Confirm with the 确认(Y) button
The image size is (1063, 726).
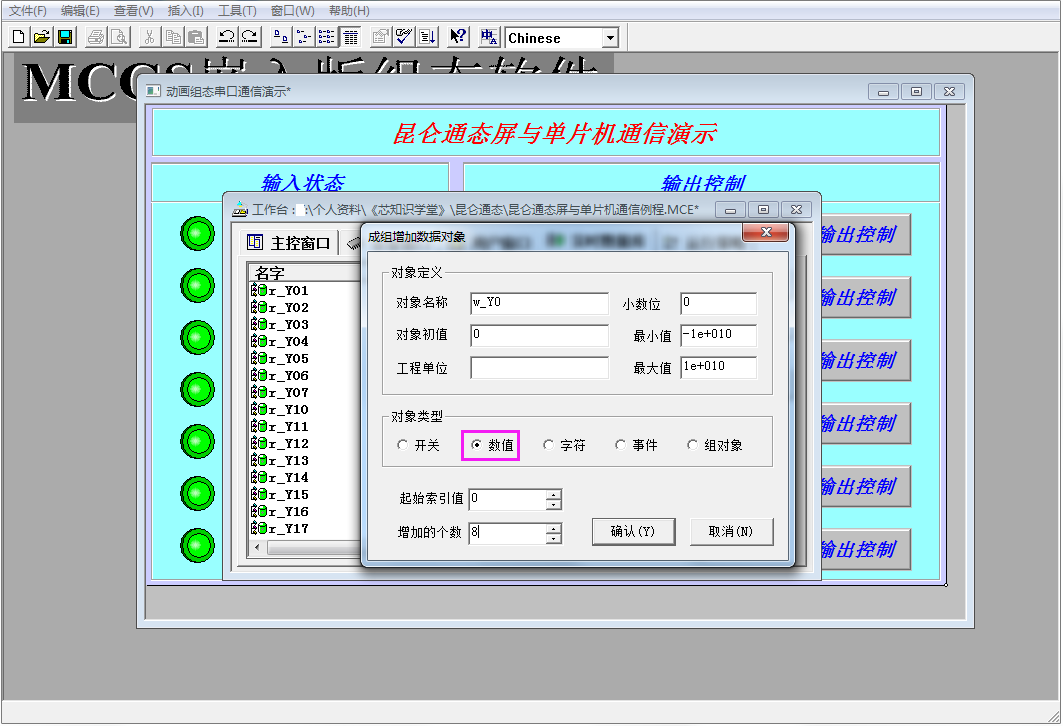[x=634, y=531]
